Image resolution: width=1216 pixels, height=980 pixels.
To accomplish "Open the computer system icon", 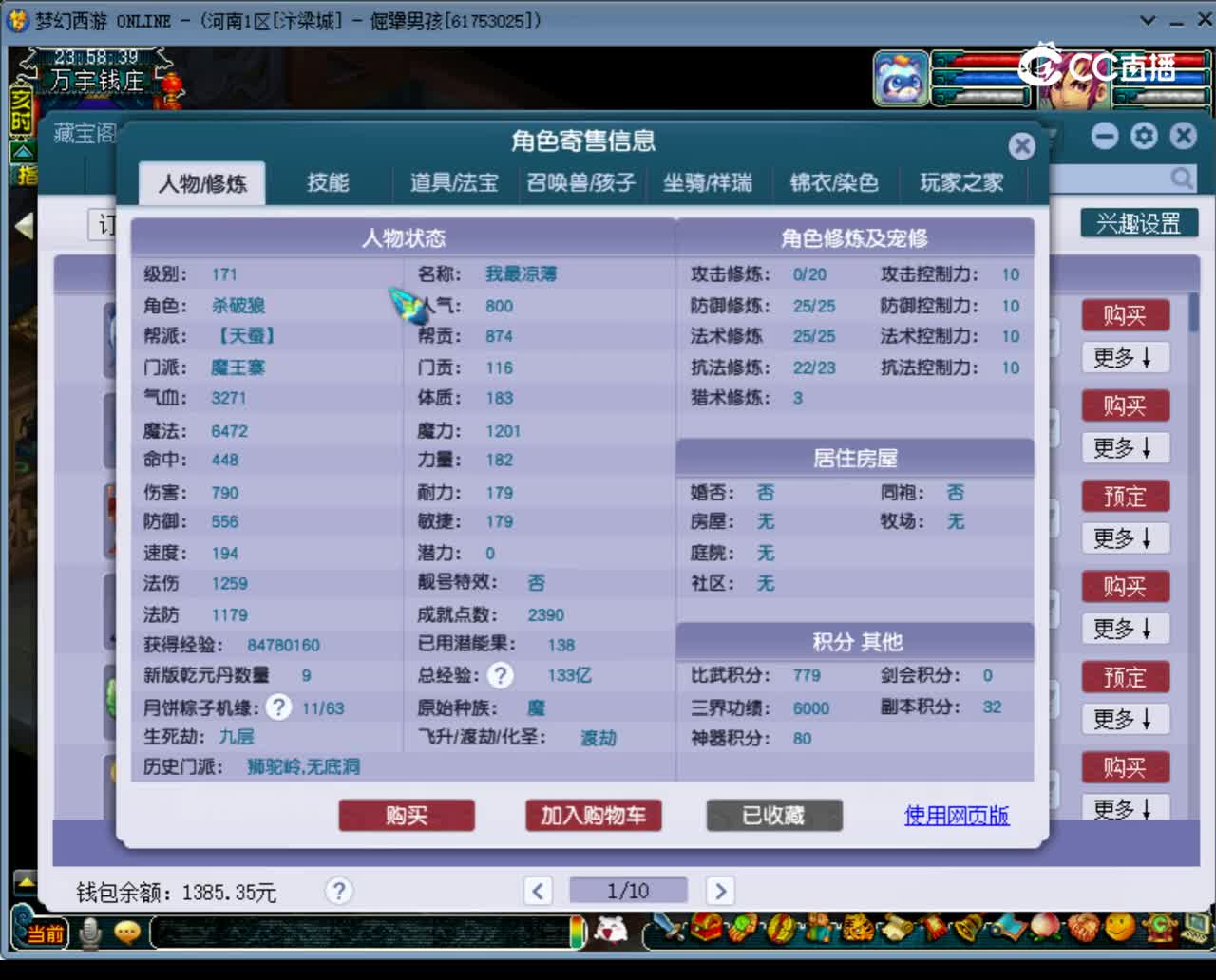I will (x=1195, y=927).
